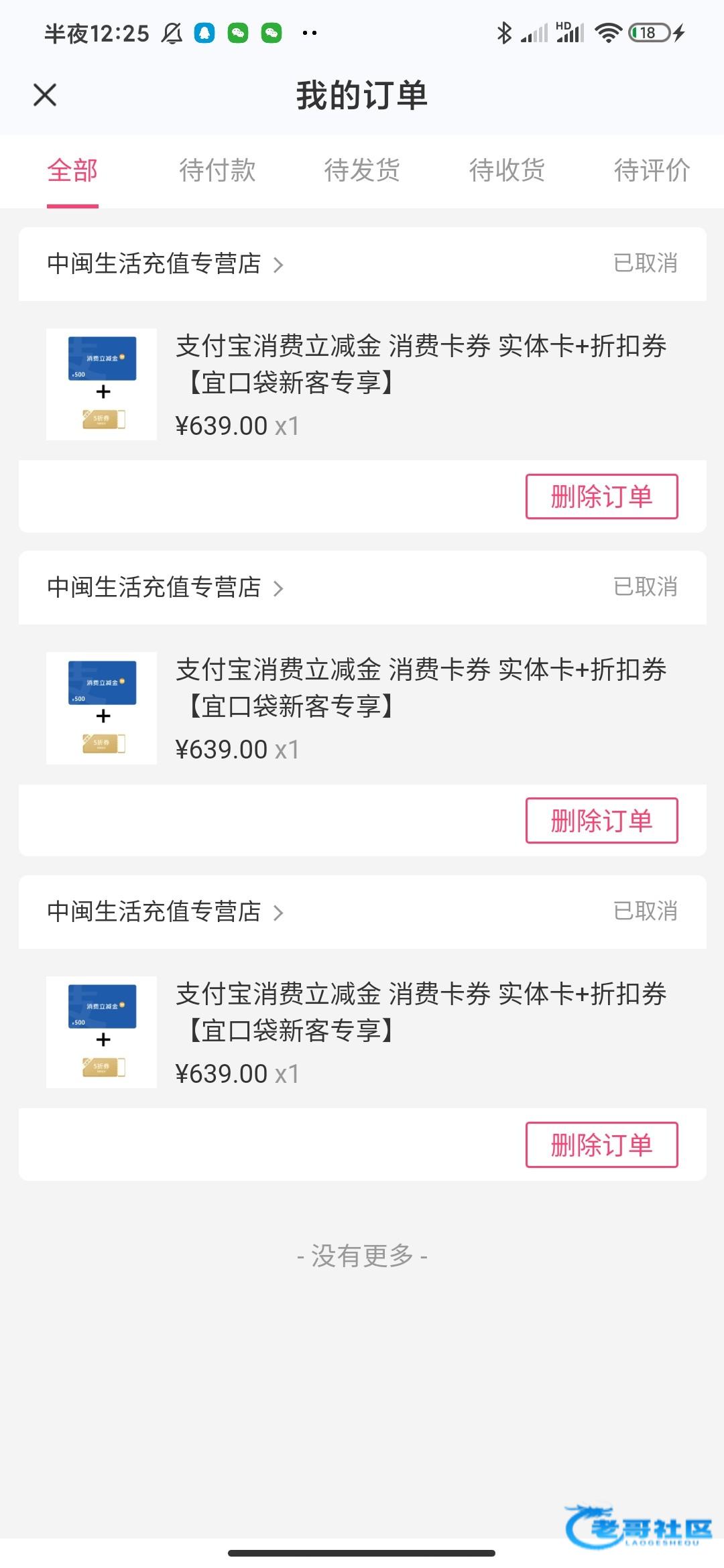The height and width of the screenshot is (1568, 724).
Task: Open third order's product title text
Action: click(421, 1012)
